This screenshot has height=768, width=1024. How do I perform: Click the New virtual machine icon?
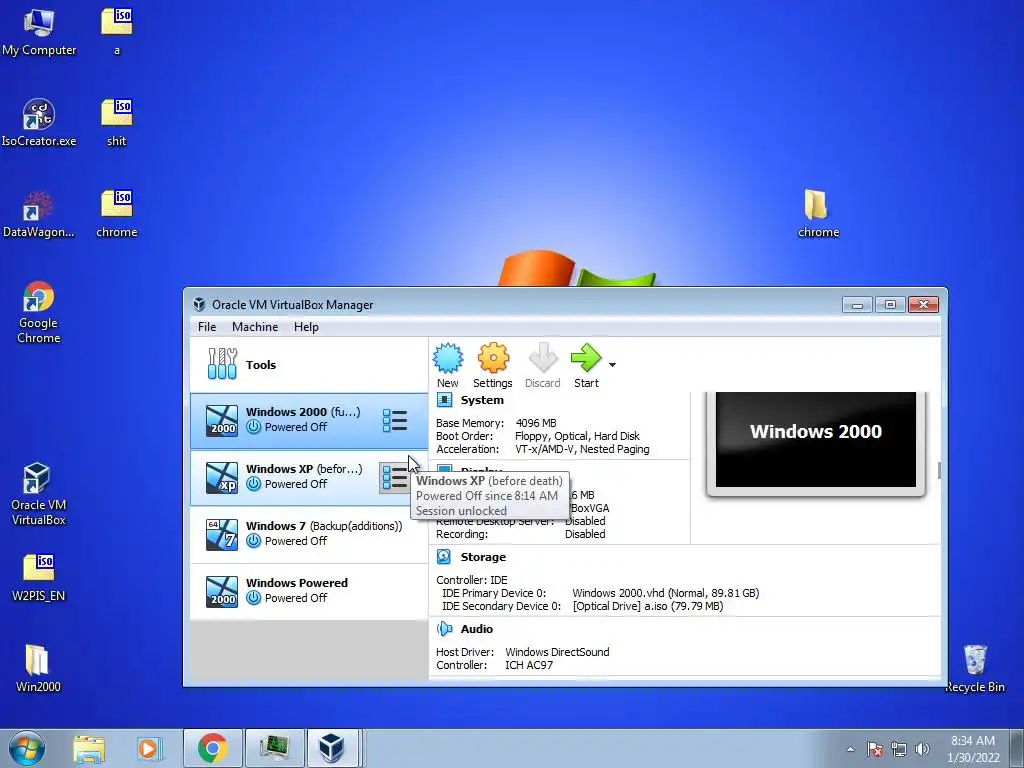pyautogui.click(x=448, y=359)
